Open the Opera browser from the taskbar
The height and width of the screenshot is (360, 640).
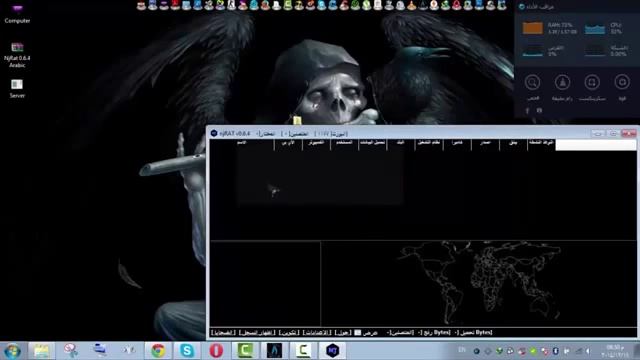216,351
